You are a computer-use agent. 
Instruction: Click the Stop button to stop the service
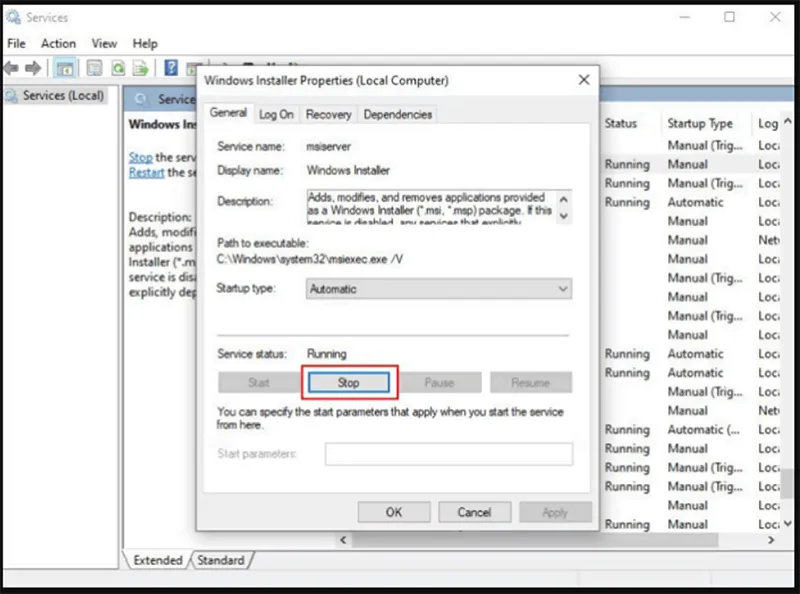point(349,382)
